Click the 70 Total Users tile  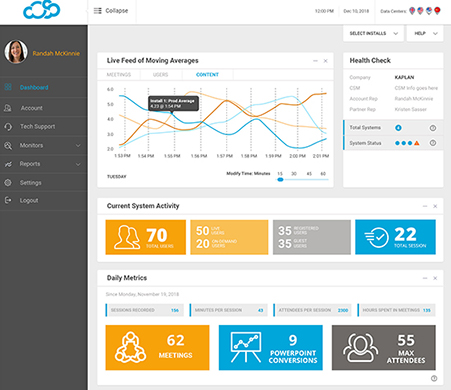146,237
